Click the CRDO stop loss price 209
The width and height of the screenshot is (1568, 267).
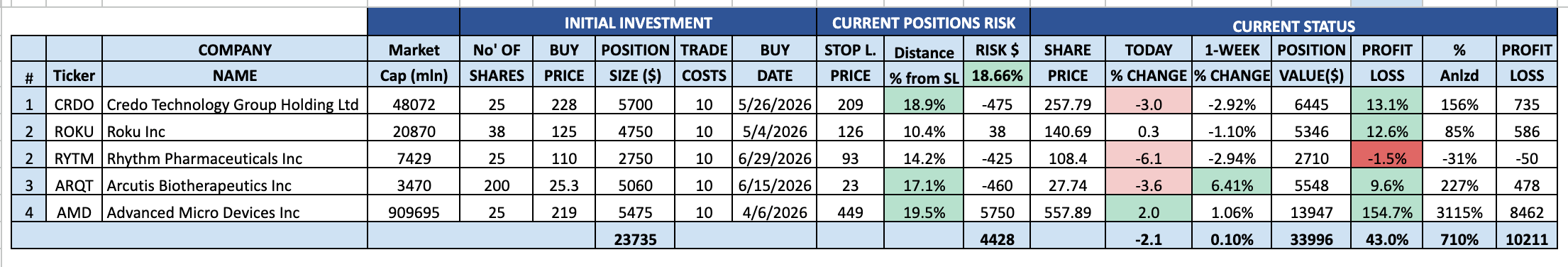click(850, 104)
